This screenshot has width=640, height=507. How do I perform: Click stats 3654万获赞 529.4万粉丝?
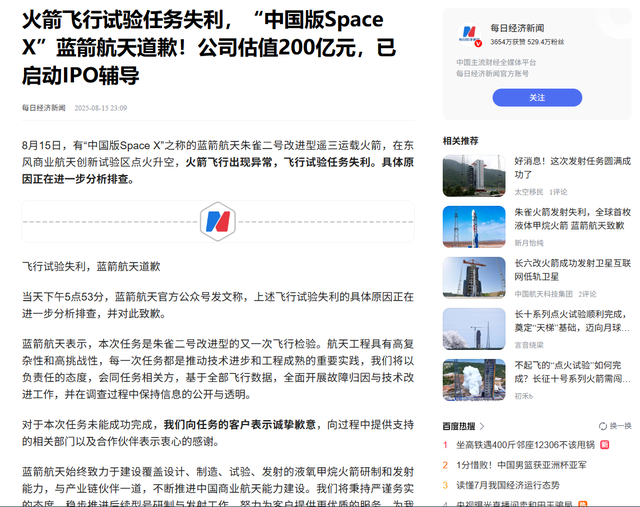tap(527, 42)
